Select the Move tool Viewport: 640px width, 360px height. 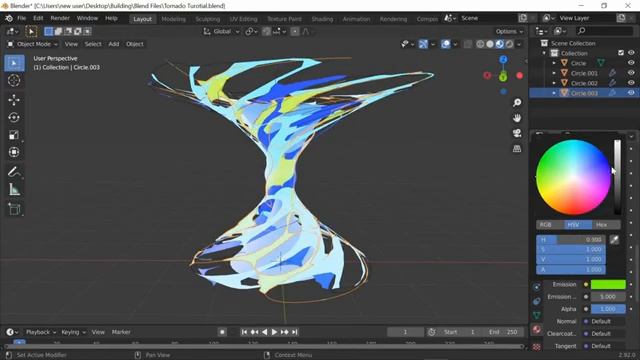click(14, 100)
